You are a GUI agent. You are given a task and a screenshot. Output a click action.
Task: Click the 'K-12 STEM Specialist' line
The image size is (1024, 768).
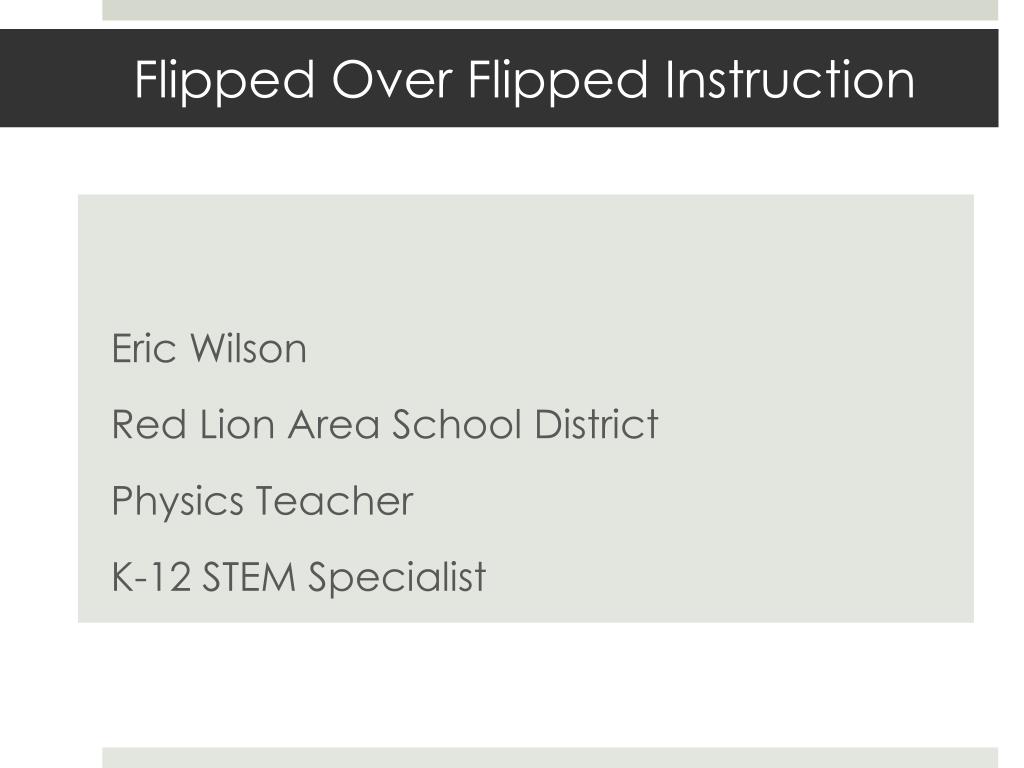coord(298,577)
